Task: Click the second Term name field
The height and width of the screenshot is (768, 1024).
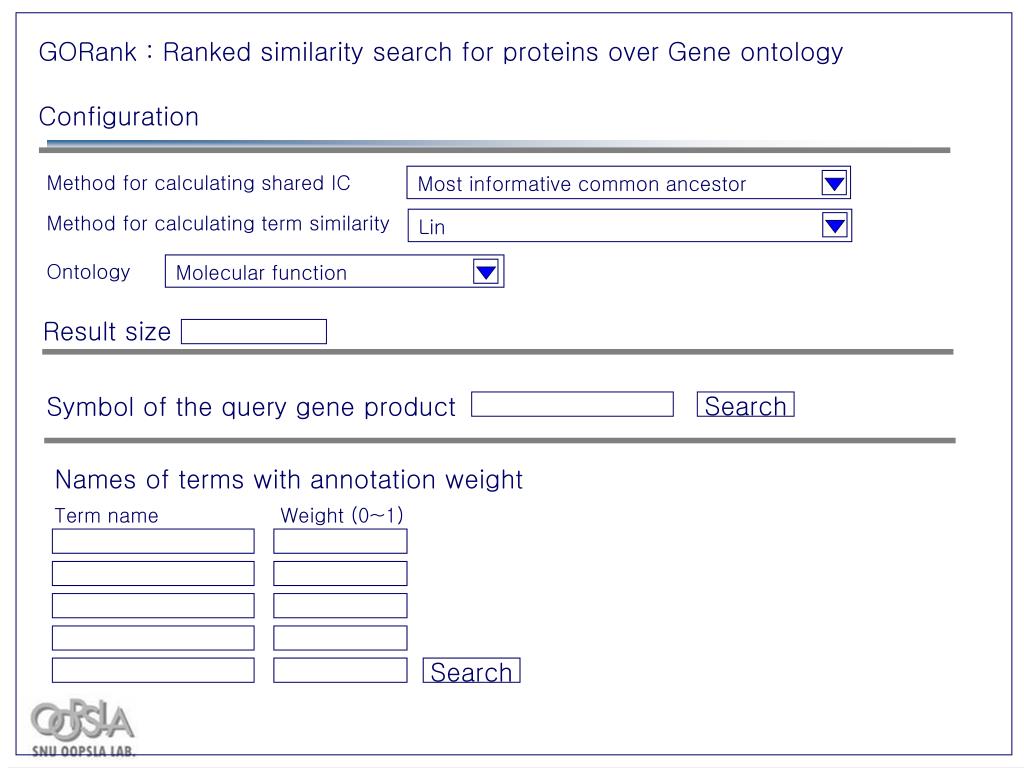Action: coord(153,573)
